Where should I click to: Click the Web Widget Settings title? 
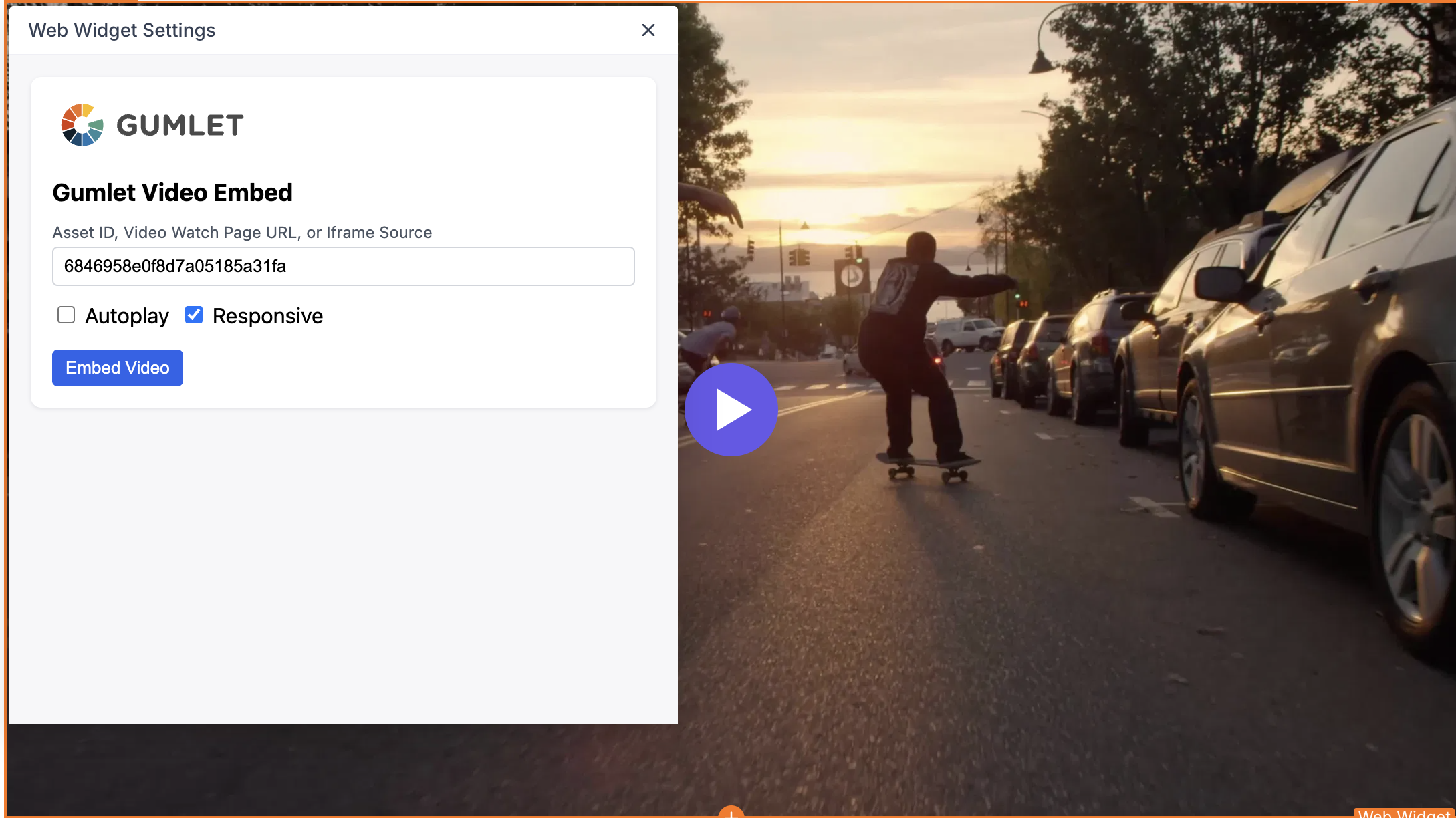coord(122,30)
